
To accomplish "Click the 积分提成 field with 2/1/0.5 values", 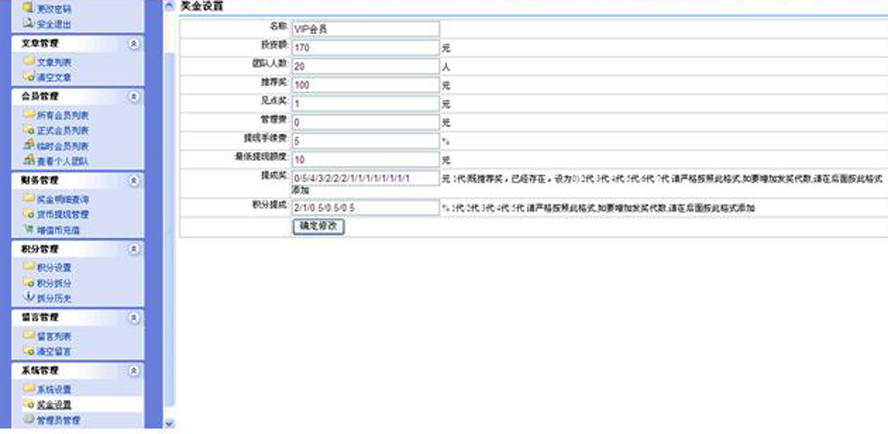I will pos(366,207).
